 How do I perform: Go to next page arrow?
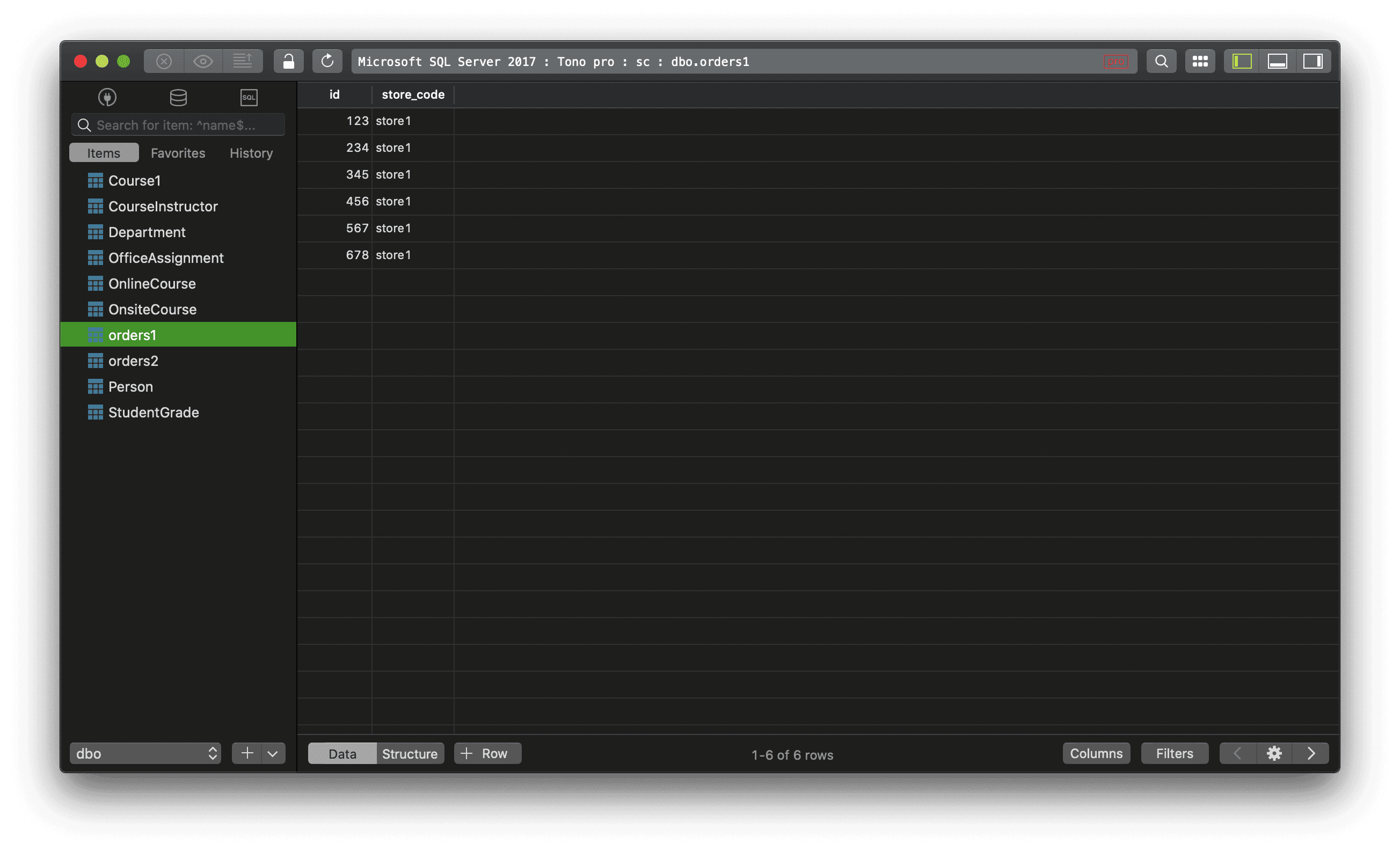tap(1311, 753)
